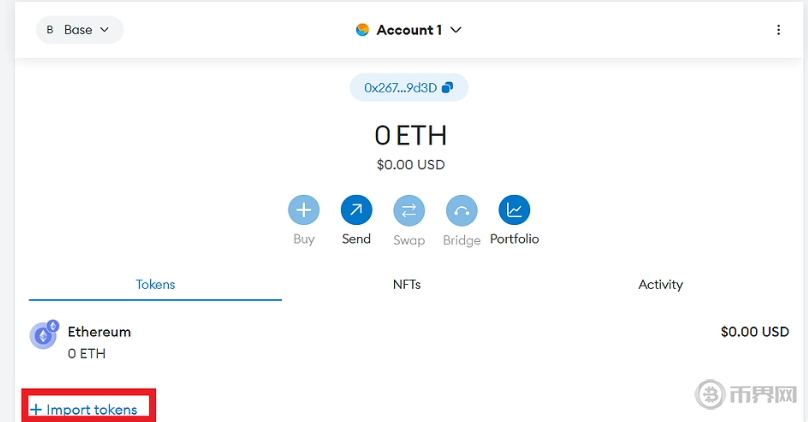
Task: Expand the Account 1 account picker
Action: pyautogui.click(x=409, y=30)
